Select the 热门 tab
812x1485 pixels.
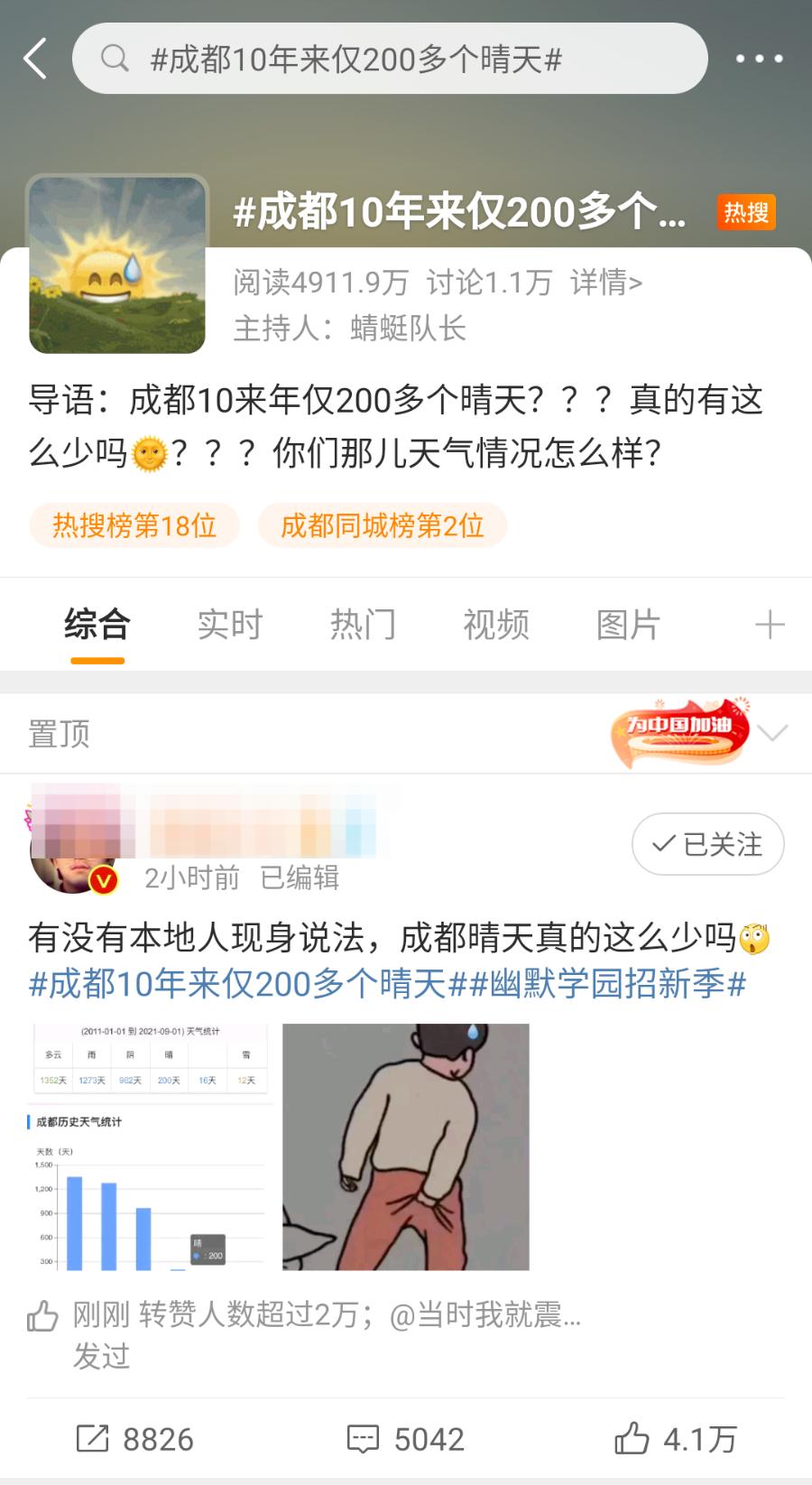[363, 625]
